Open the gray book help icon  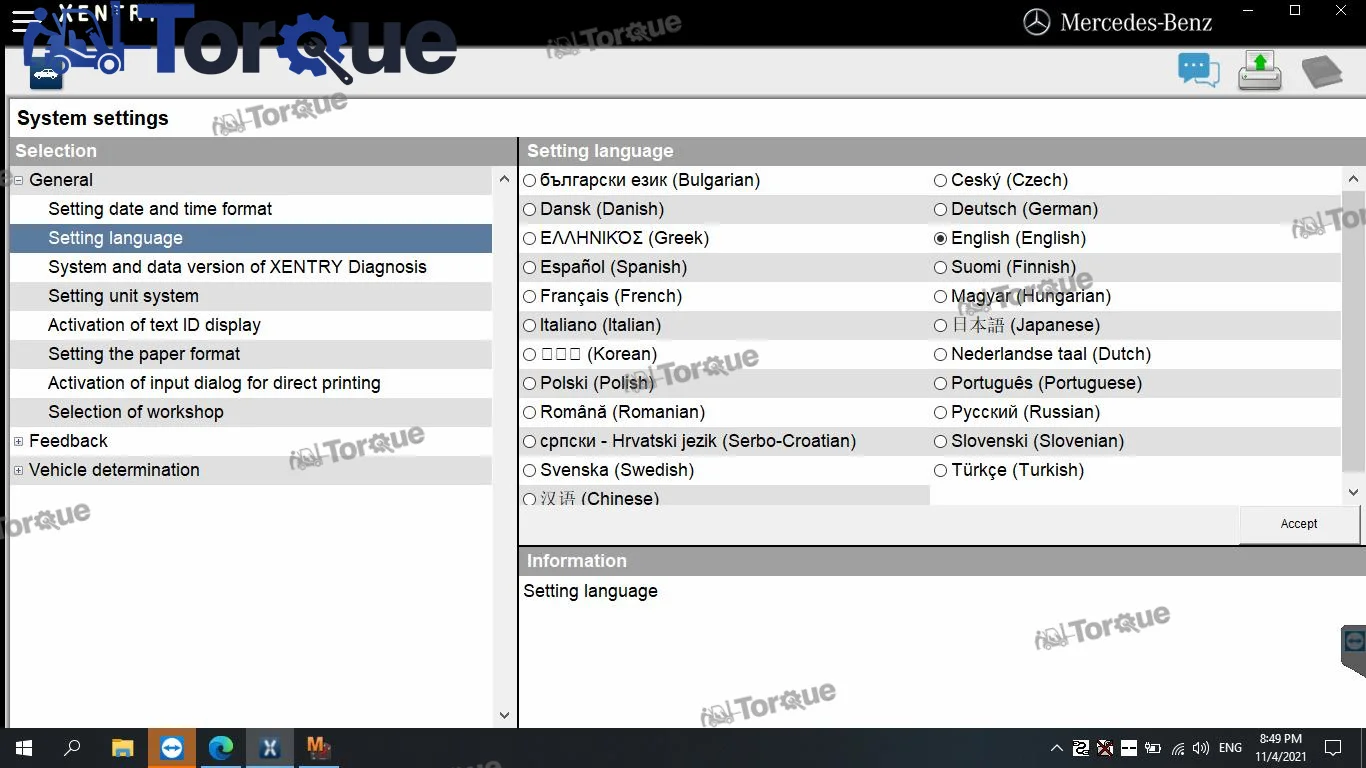1321,72
